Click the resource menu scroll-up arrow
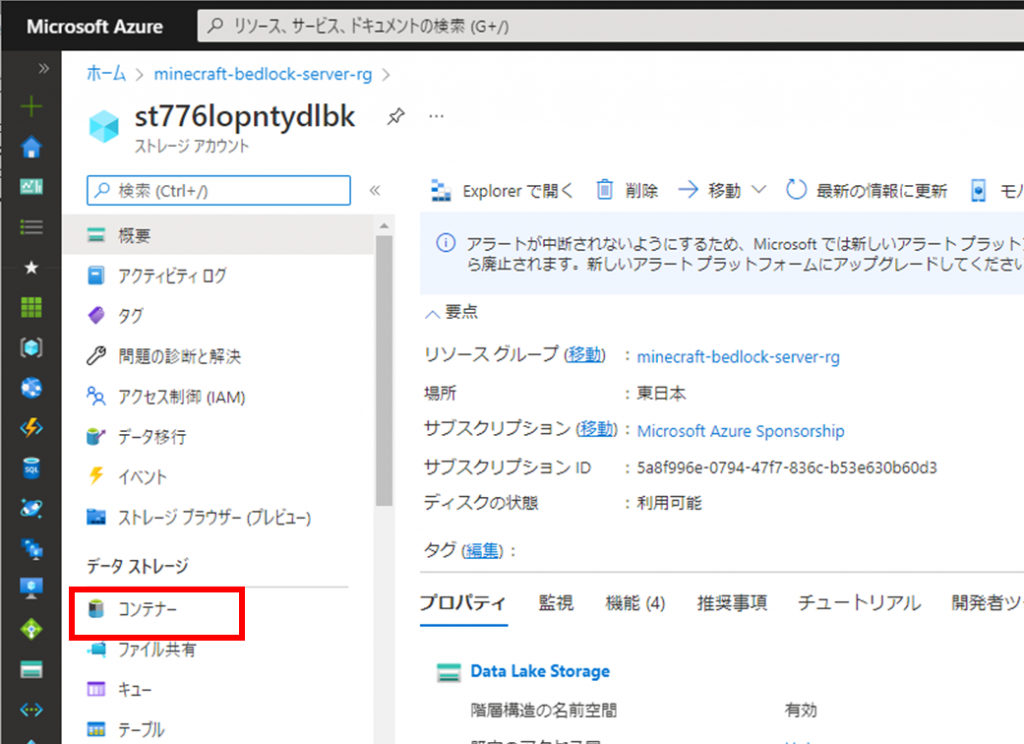 point(384,225)
